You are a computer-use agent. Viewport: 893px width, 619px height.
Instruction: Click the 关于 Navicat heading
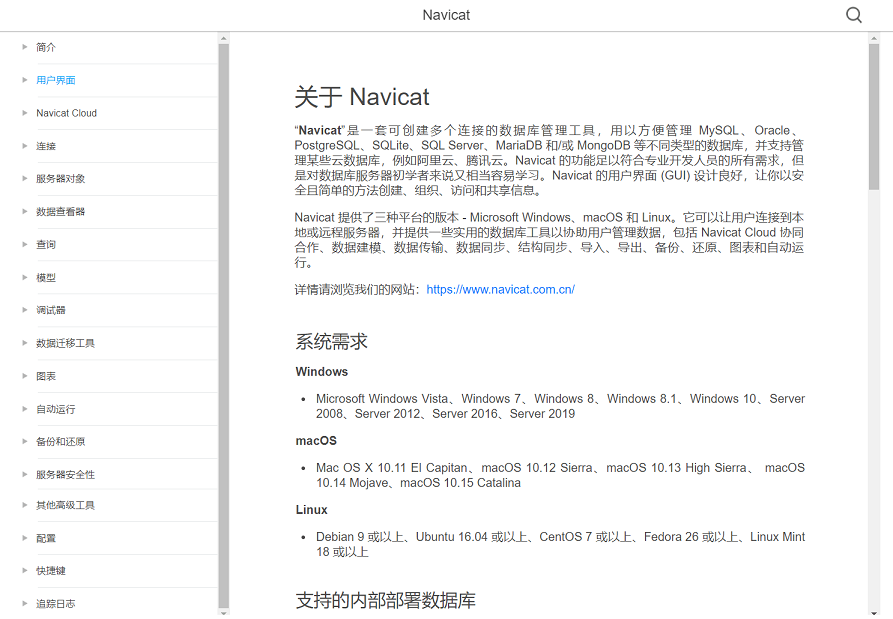pyautogui.click(x=362, y=97)
